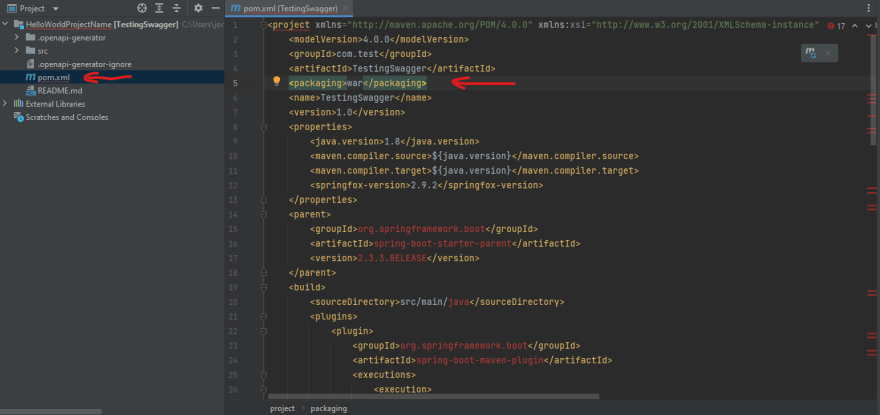Screen dimensions: 880x415
Task: Collapse the HelloWorldProjectName root node
Action: point(6,25)
